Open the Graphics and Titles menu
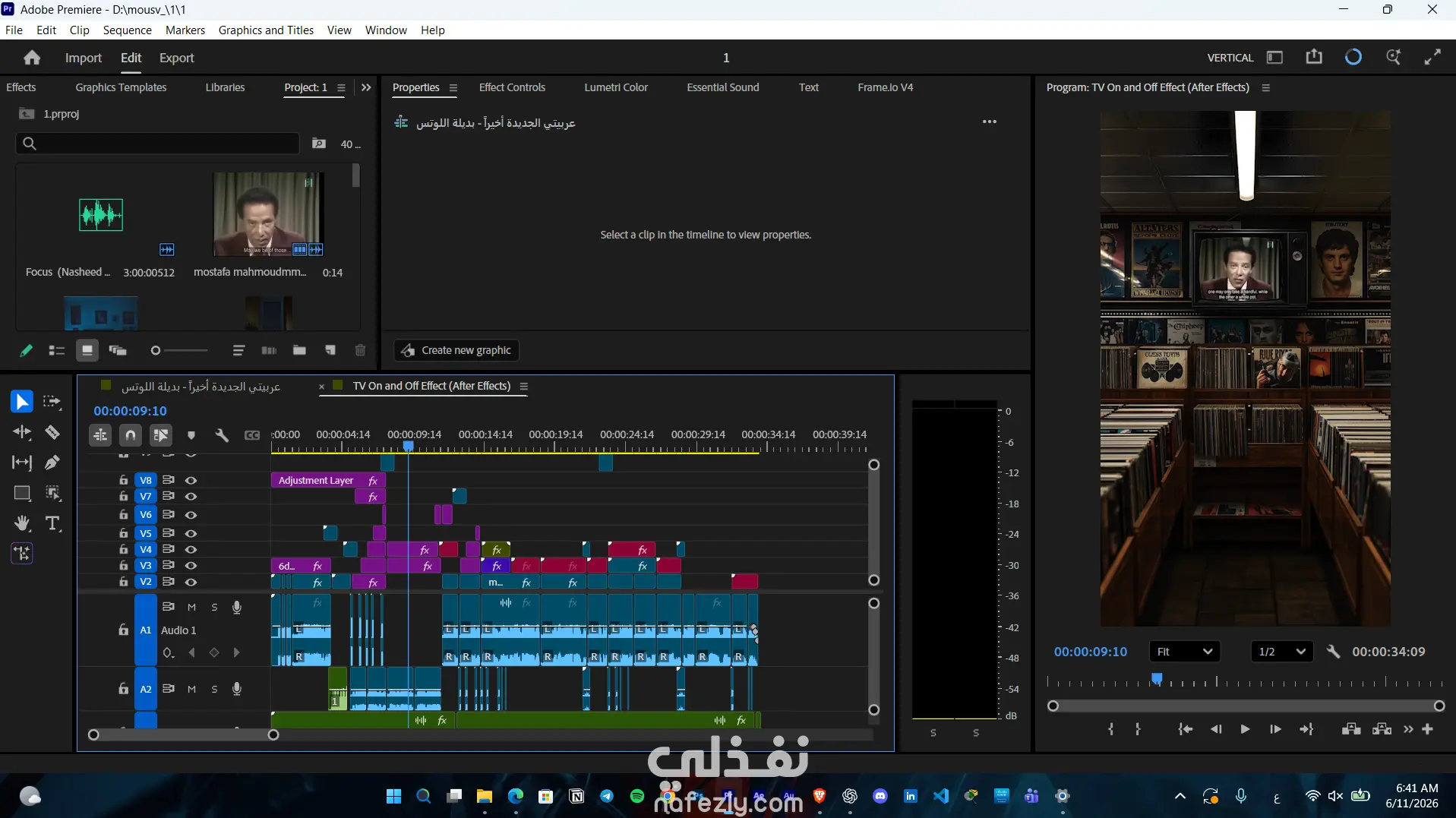 266,30
